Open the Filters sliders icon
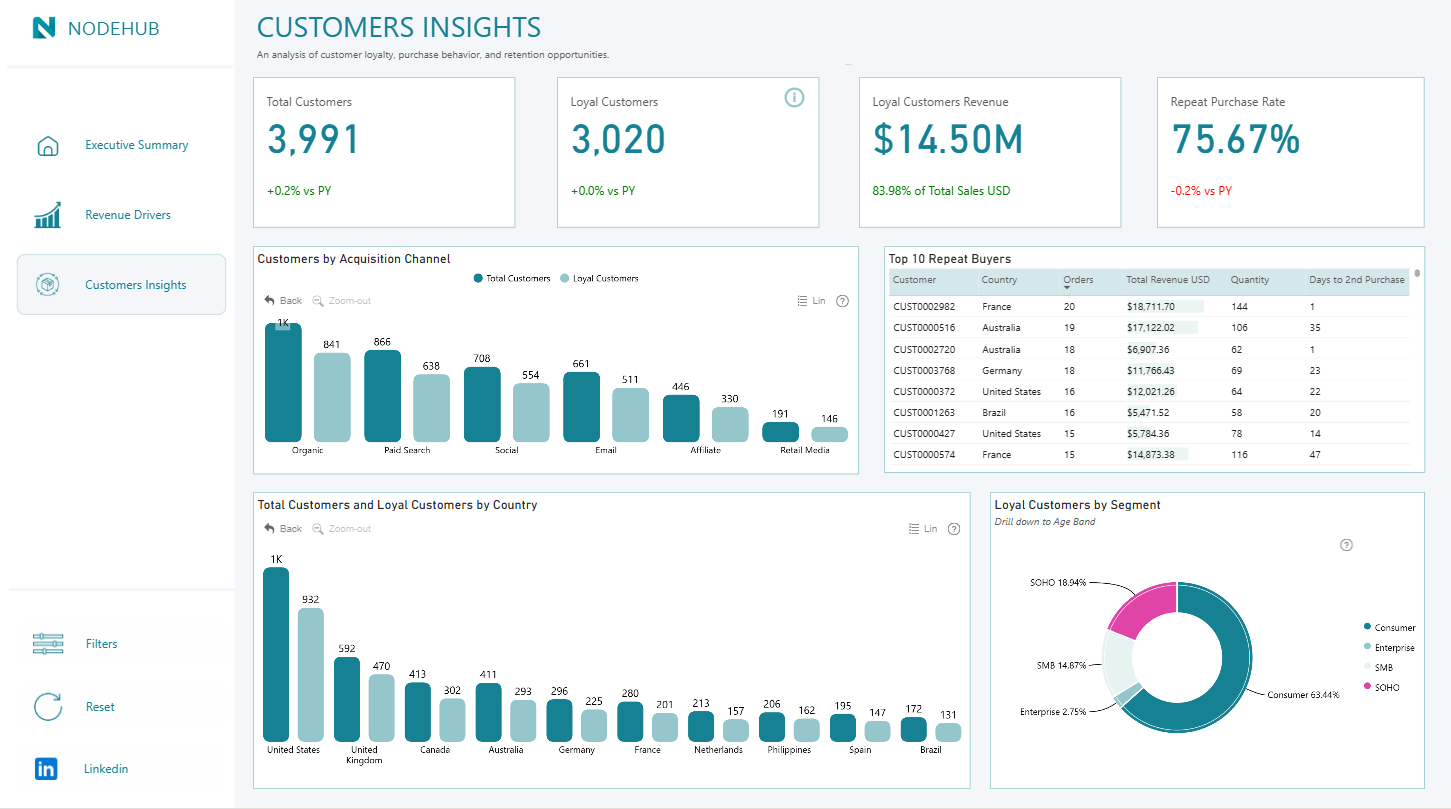Screen dimensions: 1451x809 pyautogui.click(x=48, y=644)
